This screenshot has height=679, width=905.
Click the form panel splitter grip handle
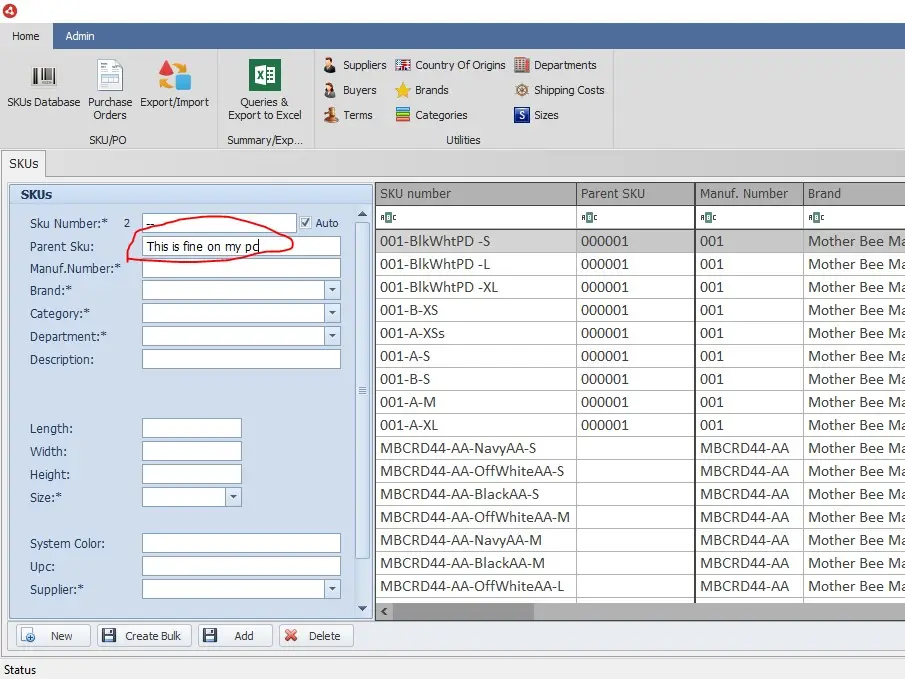coord(362,391)
